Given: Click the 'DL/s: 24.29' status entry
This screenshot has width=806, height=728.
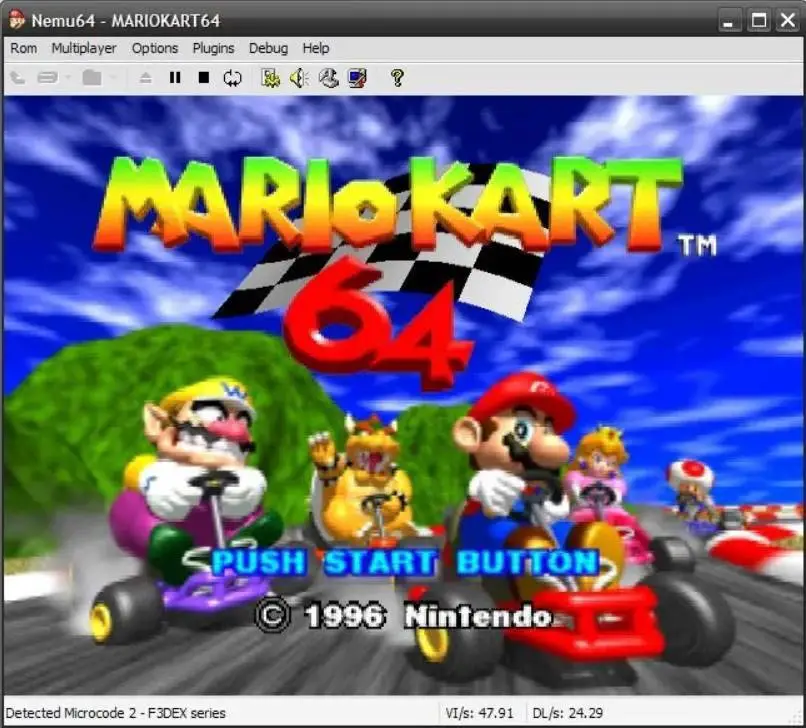Looking at the screenshot, I should point(567,713).
